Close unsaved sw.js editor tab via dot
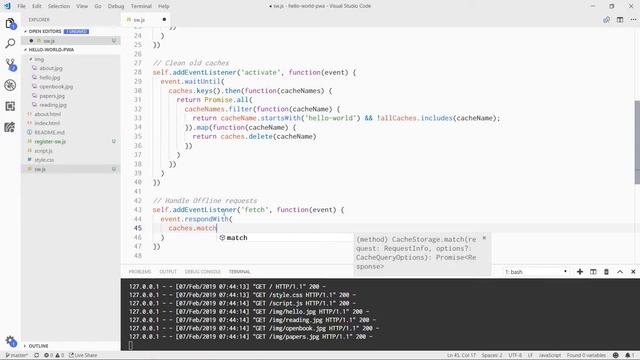The height and width of the screenshot is (360, 640). click(x=164, y=20)
